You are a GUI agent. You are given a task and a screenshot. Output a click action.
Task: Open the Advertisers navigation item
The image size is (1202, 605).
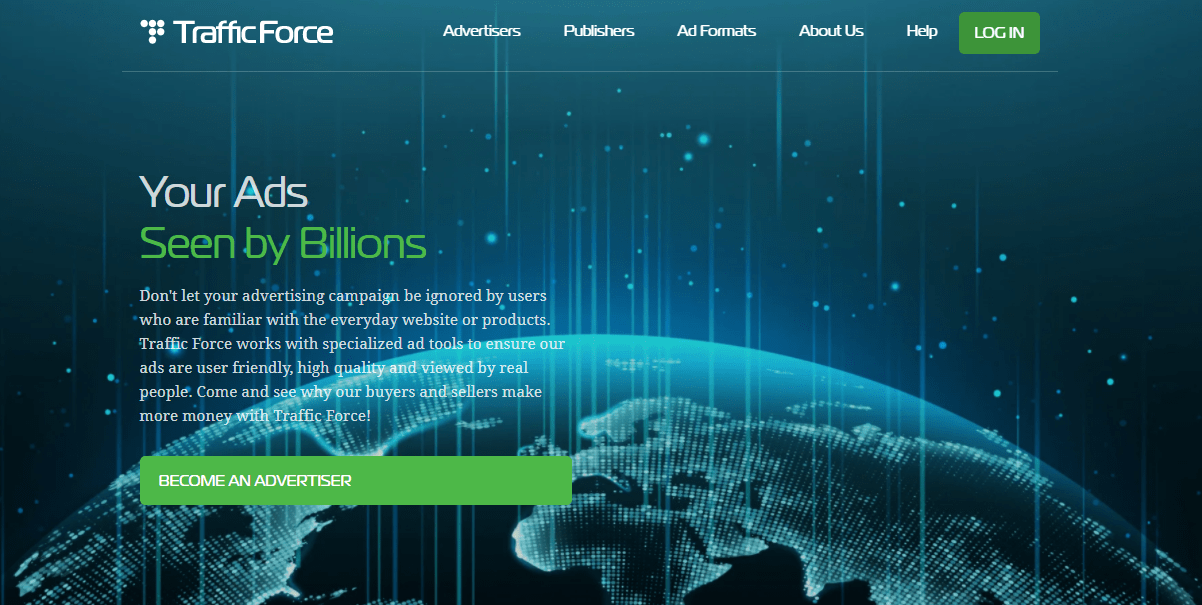point(481,31)
